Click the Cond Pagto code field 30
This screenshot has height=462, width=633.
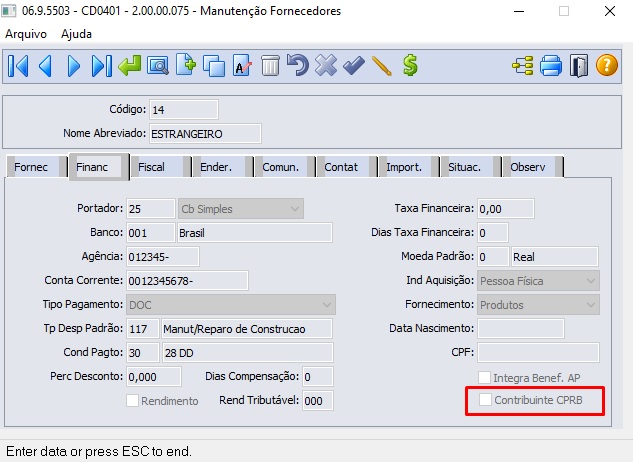pyautogui.click(x=143, y=353)
